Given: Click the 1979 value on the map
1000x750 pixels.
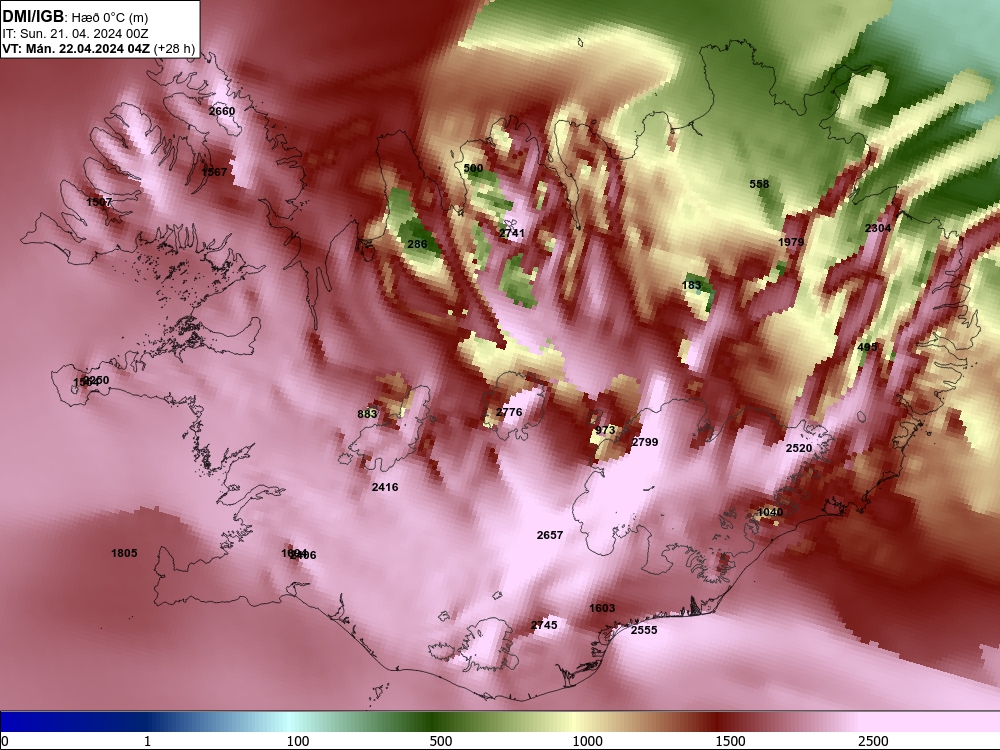Looking at the screenshot, I should 791,242.
